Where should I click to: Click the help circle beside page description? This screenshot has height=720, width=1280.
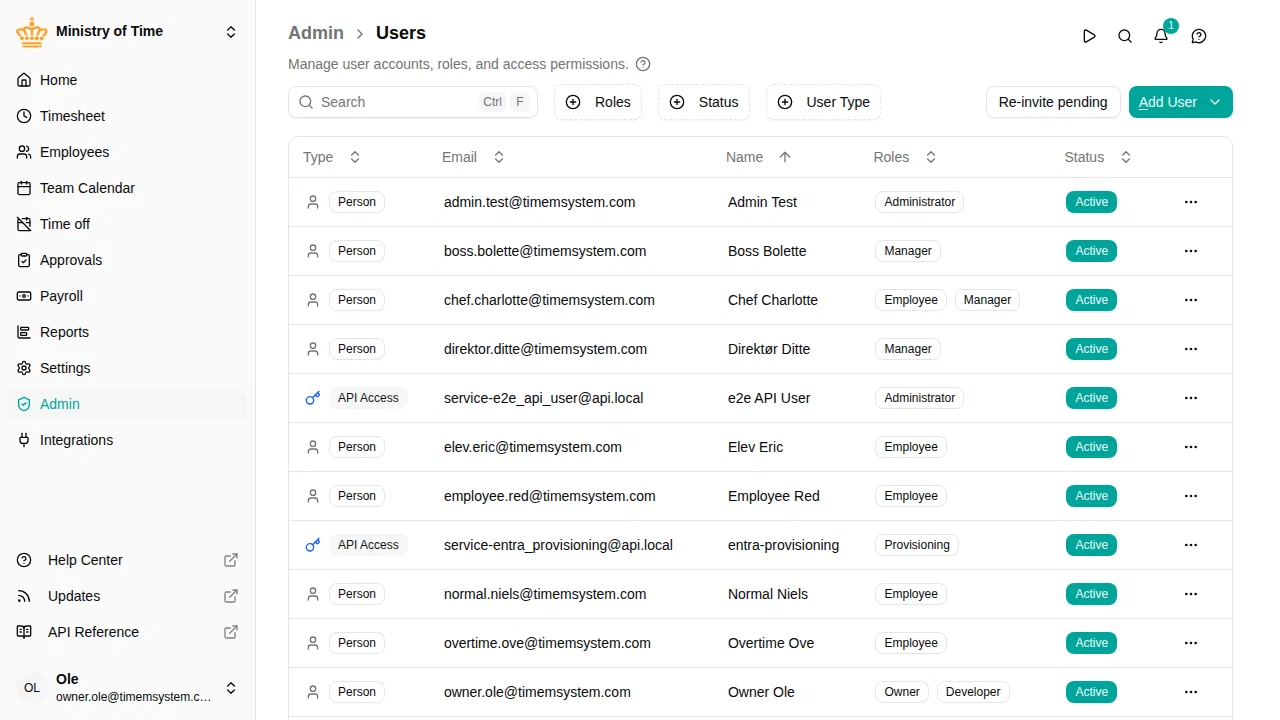tap(643, 64)
